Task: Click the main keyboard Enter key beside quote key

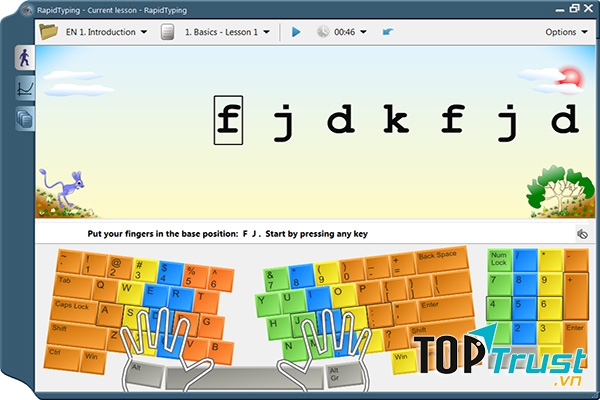Action: (x=445, y=309)
